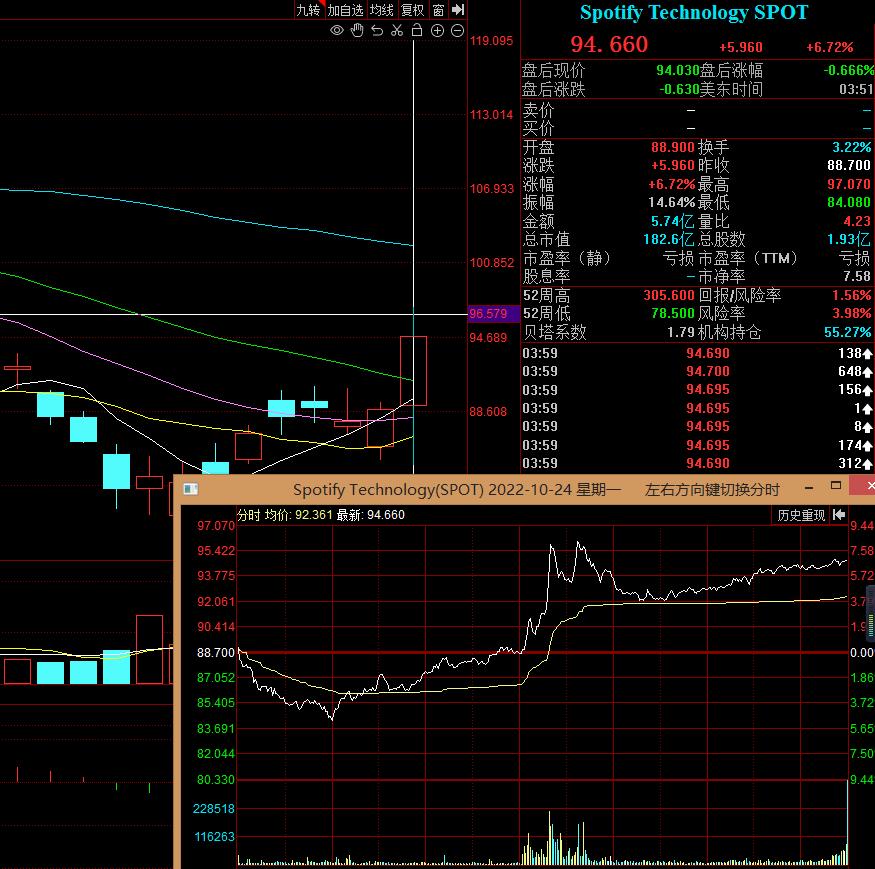Minimize the Spotify intraday popup window
Screen dimensions: 875x869
pos(809,488)
